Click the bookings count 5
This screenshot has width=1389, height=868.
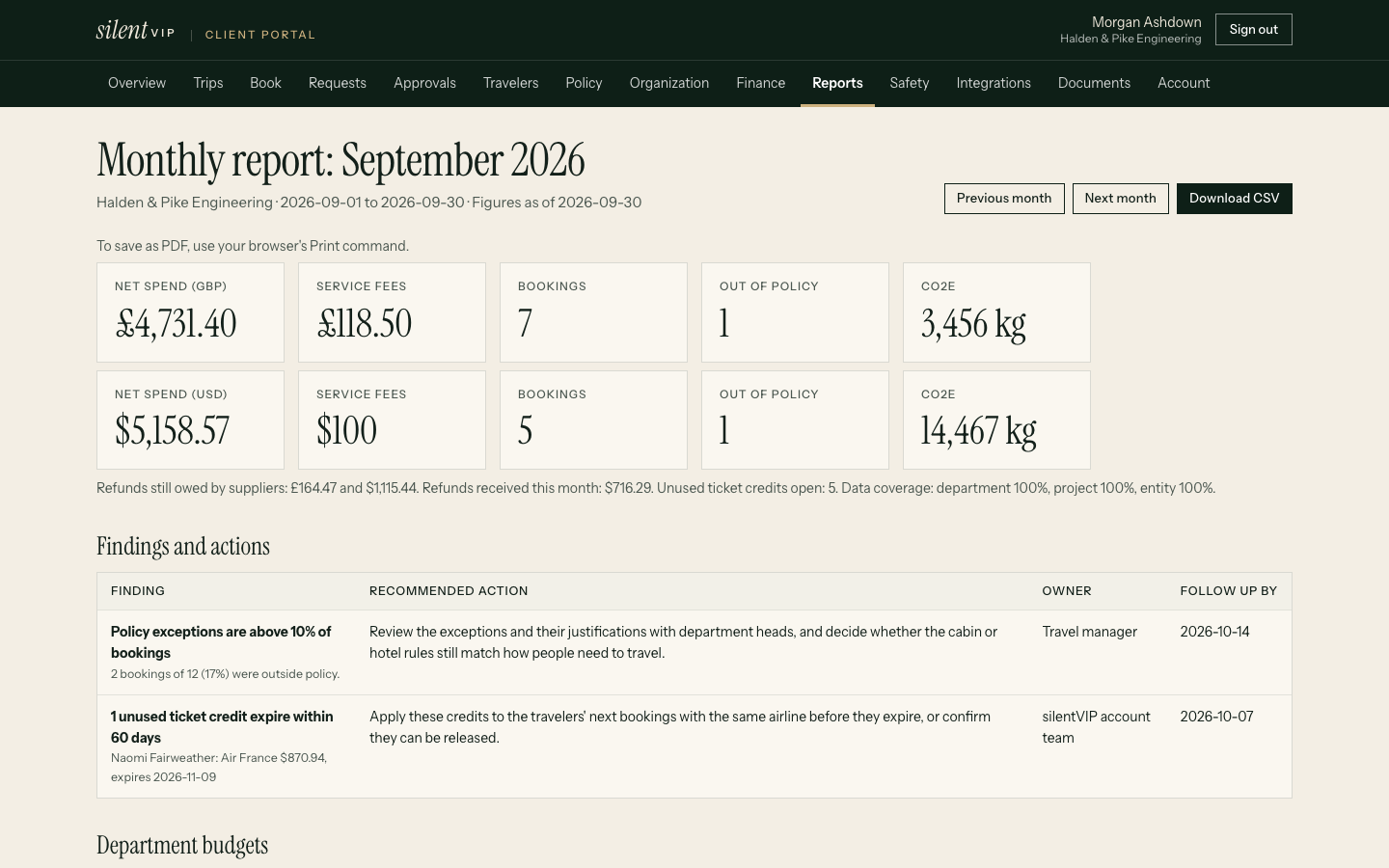tap(525, 431)
